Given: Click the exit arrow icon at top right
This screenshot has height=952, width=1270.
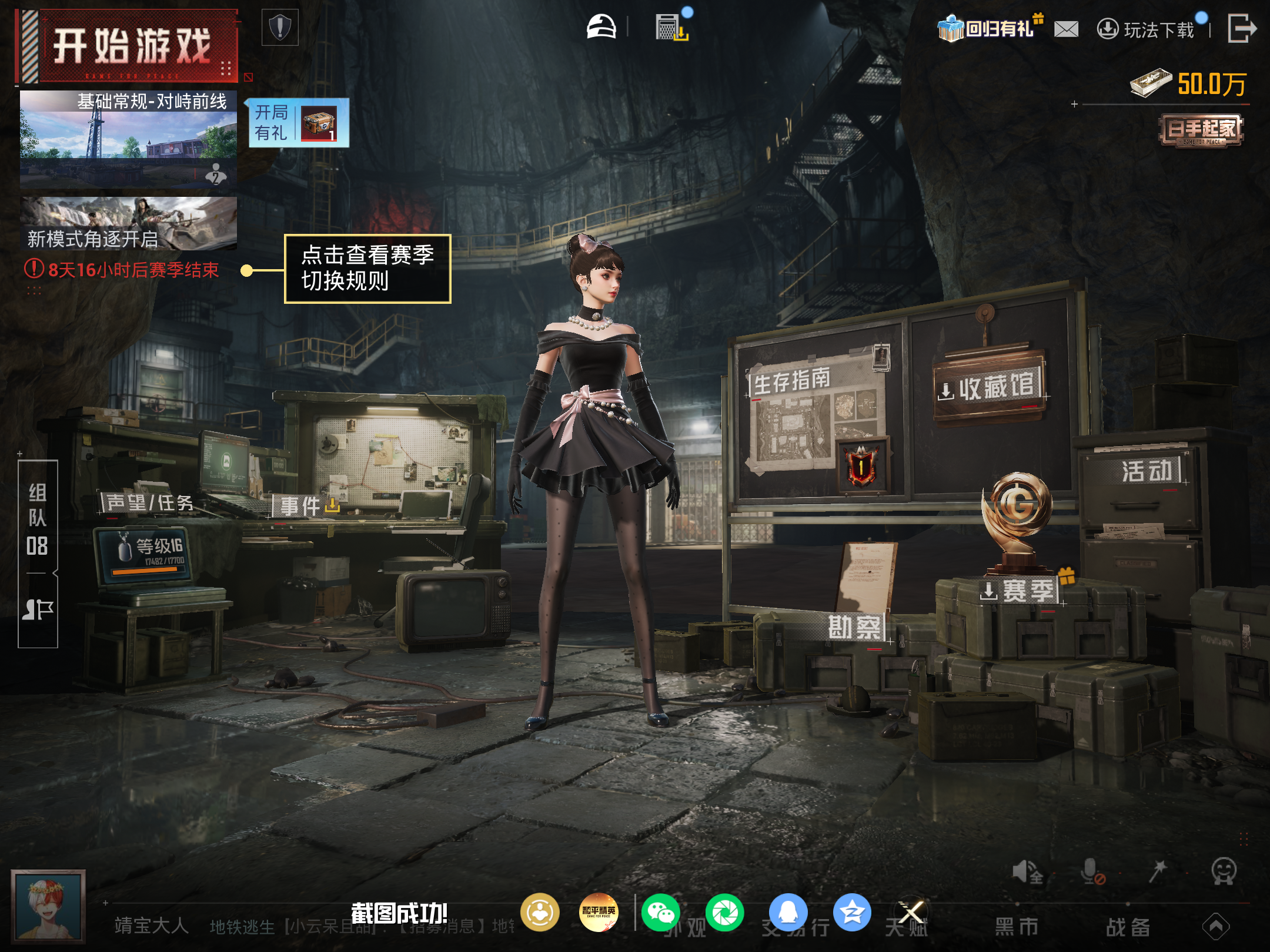Looking at the screenshot, I should 1242,28.
